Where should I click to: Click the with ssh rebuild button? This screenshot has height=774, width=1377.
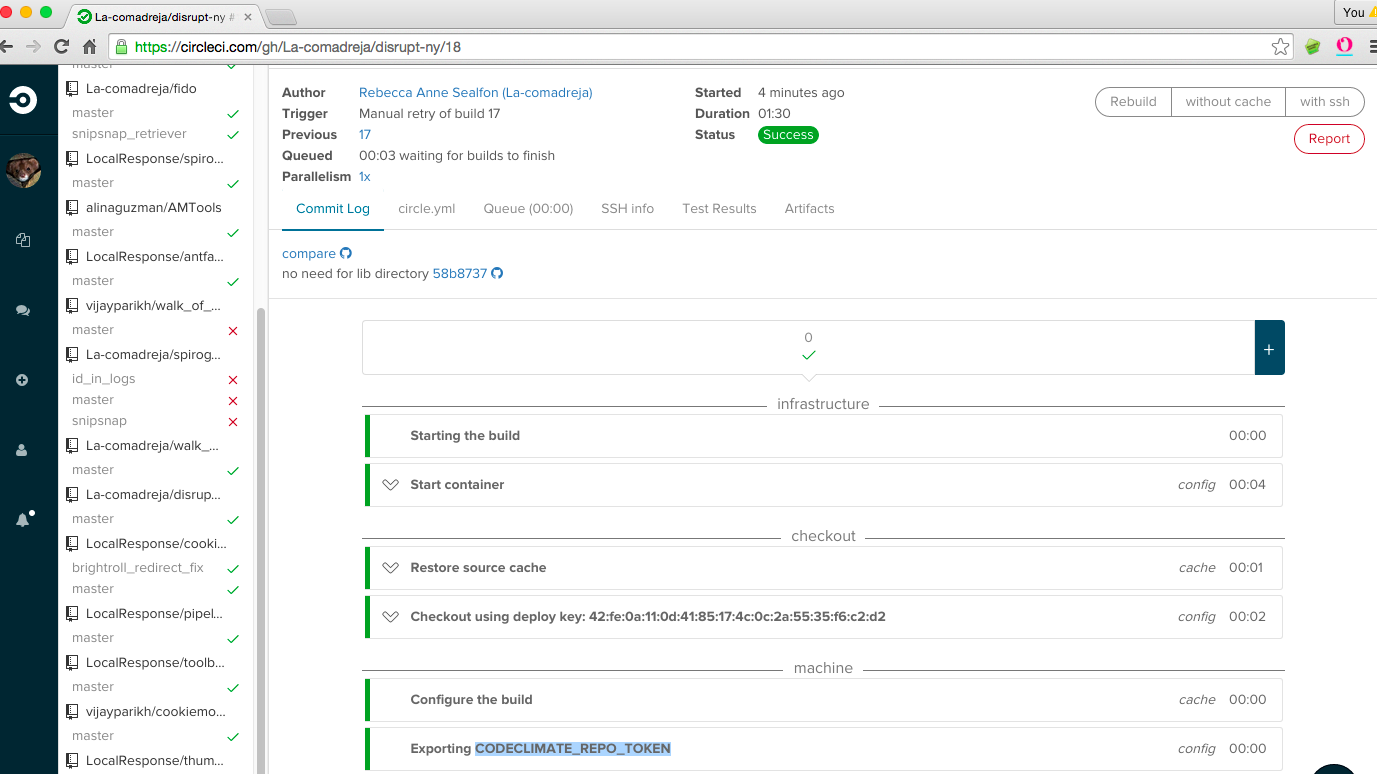point(1325,102)
